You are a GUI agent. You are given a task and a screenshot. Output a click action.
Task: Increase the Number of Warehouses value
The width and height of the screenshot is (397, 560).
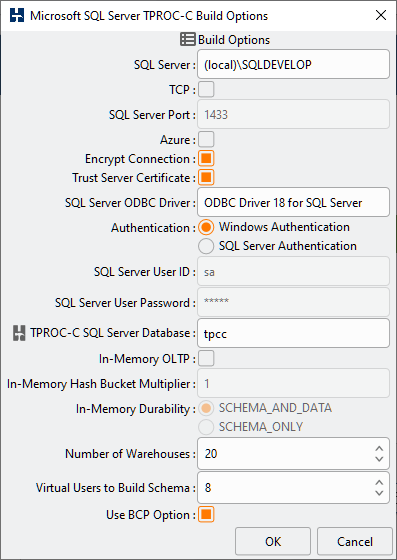tap(379, 449)
